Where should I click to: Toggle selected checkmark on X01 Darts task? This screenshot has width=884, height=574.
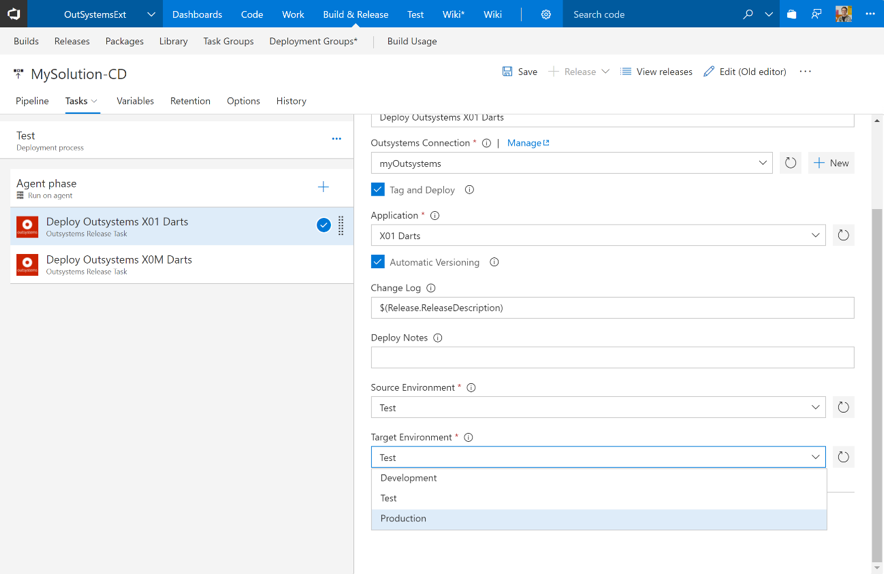[324, 225]
